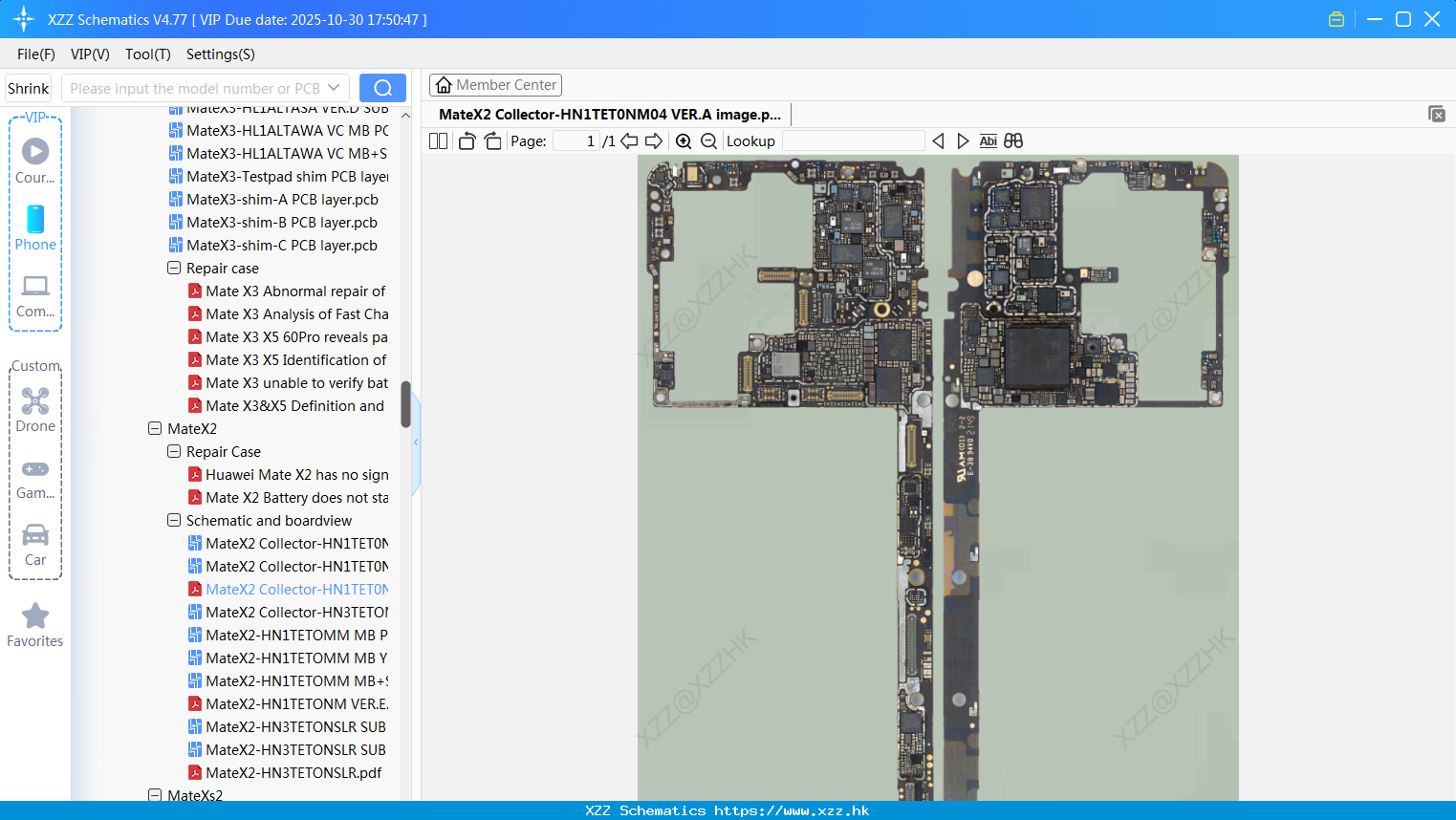The height and width of the screenshot is (820, 1456).
Task: Open Huawei Mate X2 has no sign PDF
Action: click(288, 475)
